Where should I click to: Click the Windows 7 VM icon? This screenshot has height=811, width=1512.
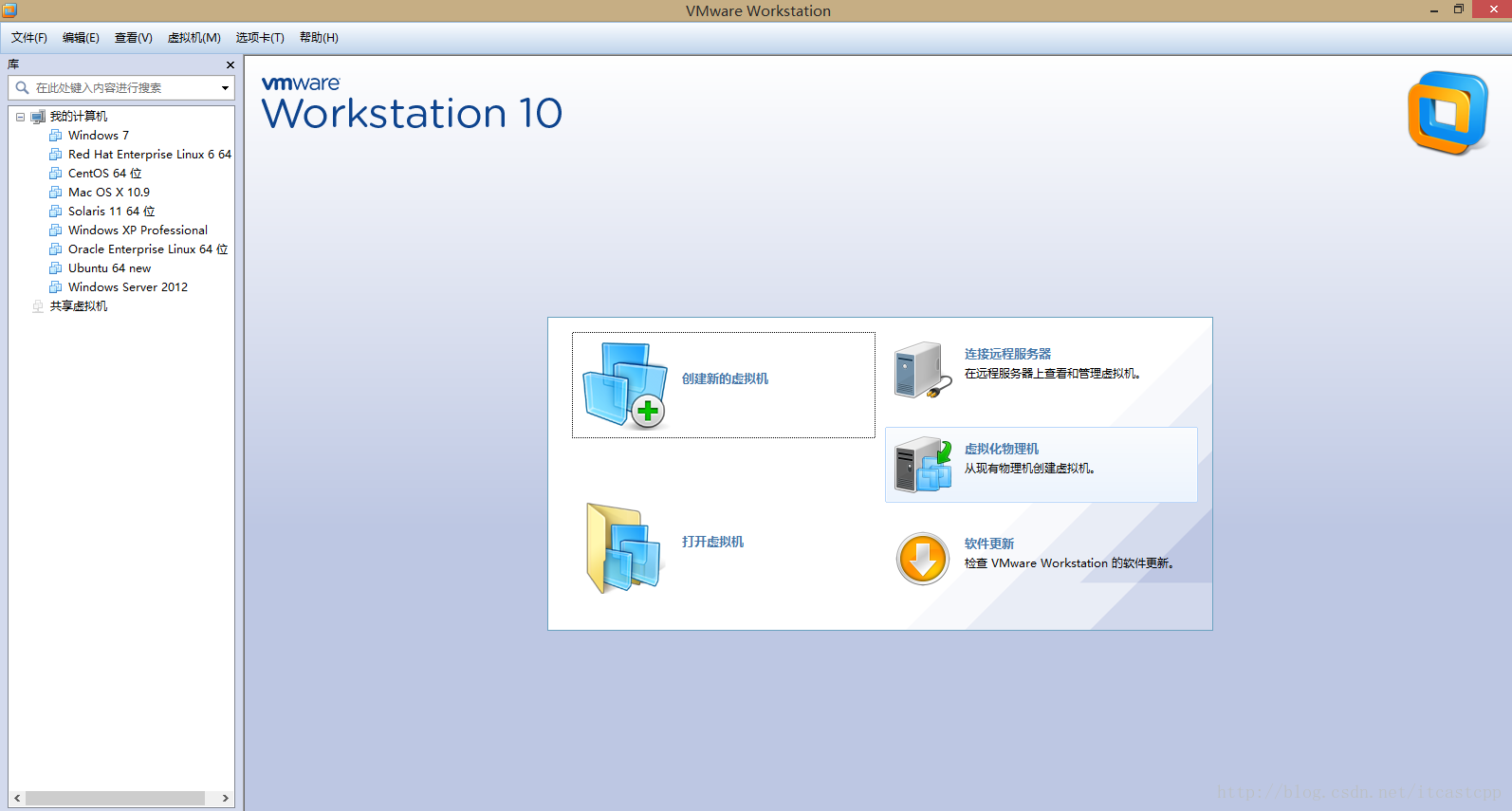pos(56,135)
